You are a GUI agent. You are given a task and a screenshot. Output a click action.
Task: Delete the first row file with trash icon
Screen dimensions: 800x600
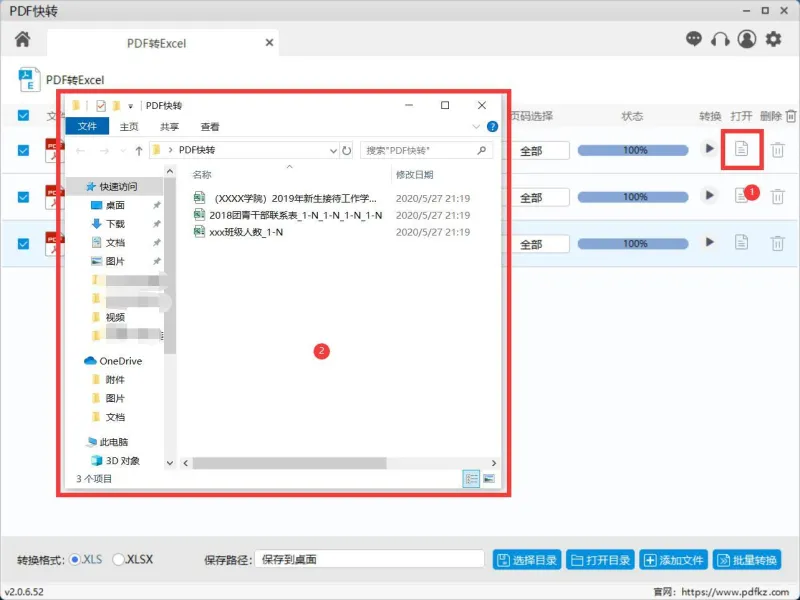[778, 150]
